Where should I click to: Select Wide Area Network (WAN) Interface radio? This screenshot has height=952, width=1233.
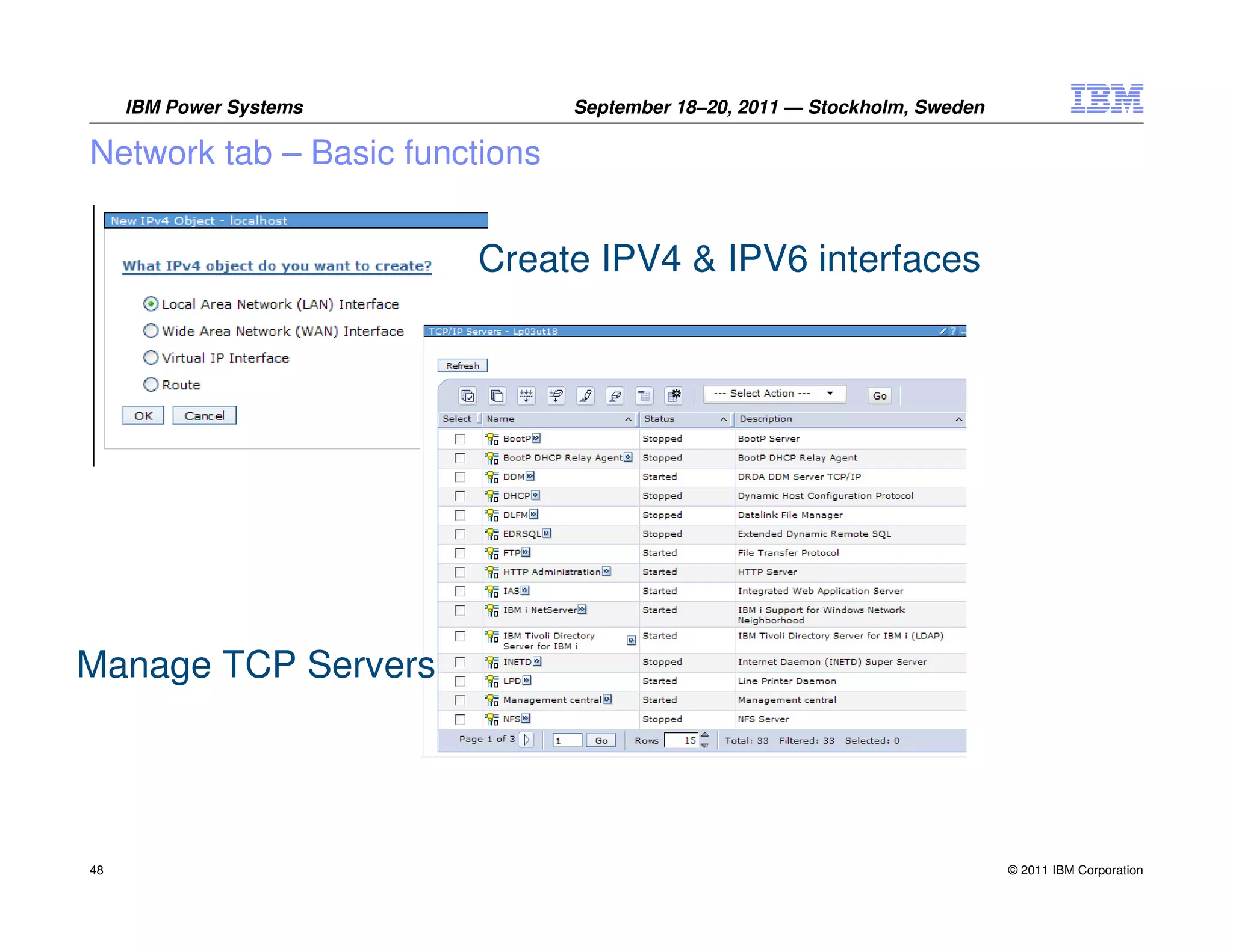[151, 331]
